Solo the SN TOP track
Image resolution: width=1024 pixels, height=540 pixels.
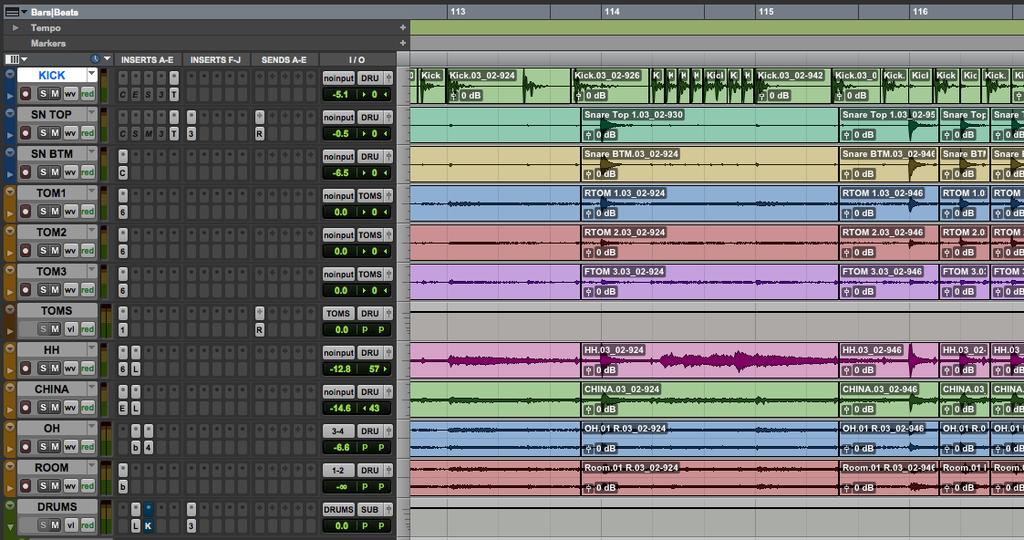(43, 133)
